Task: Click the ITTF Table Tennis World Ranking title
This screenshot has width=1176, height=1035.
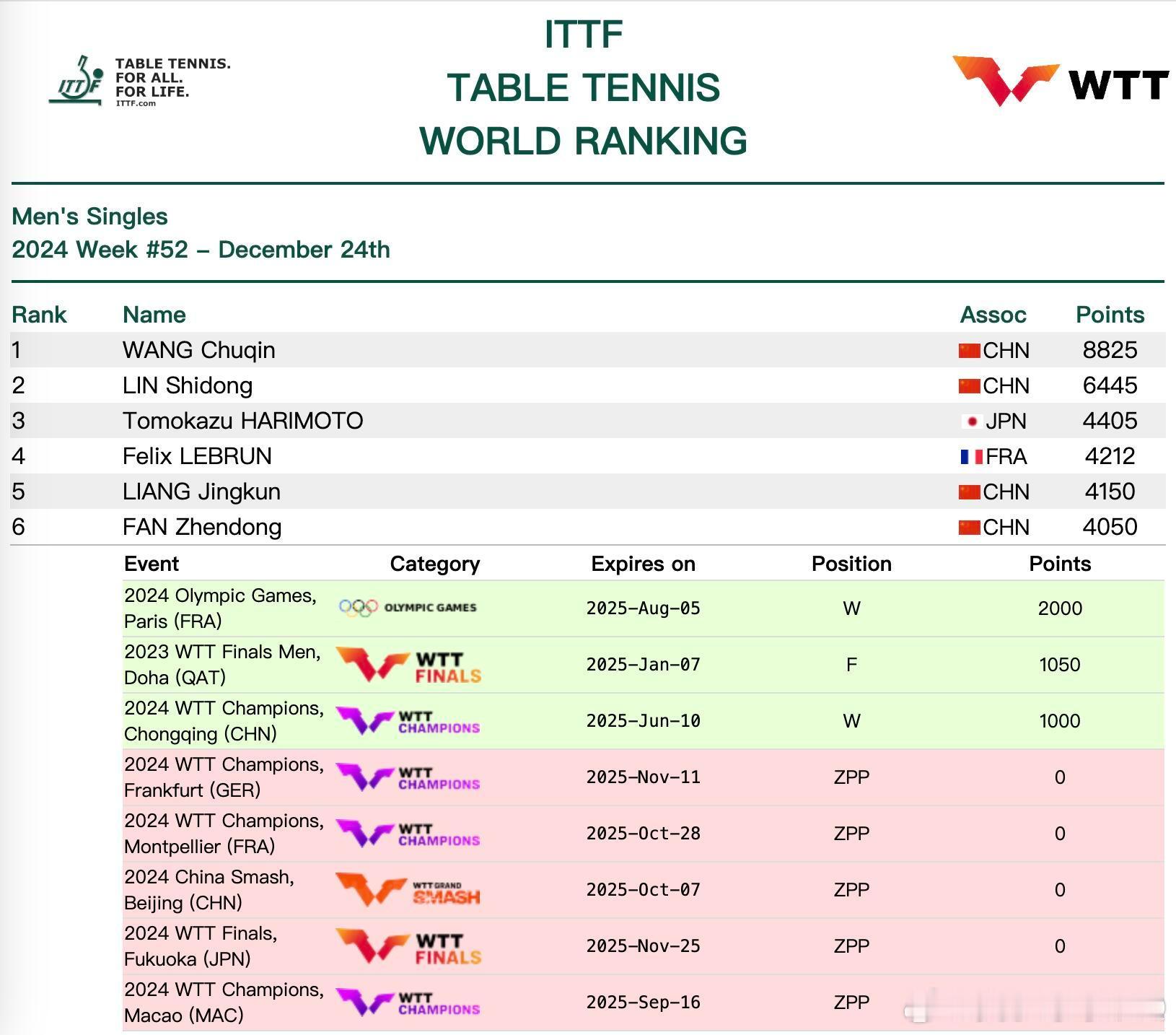Action: click(583, 87)
